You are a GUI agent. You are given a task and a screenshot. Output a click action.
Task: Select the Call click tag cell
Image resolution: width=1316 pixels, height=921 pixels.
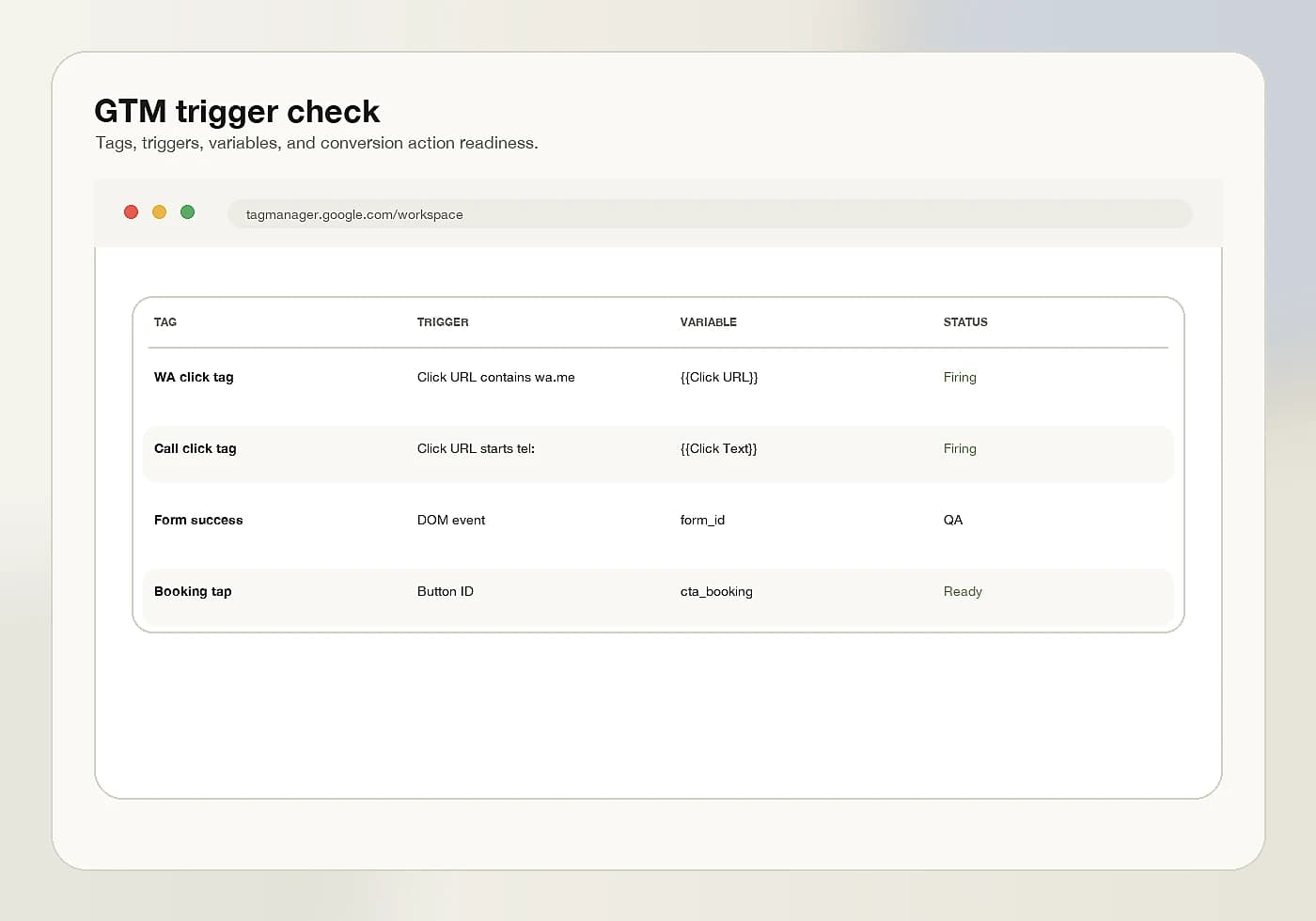coord(196,448)
